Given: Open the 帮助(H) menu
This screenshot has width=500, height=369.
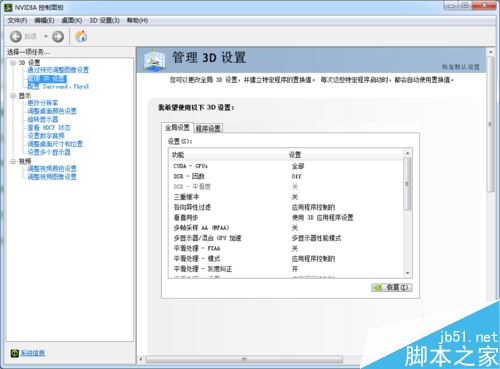Looking at the screenshot, I should click(x=137, y=21).
